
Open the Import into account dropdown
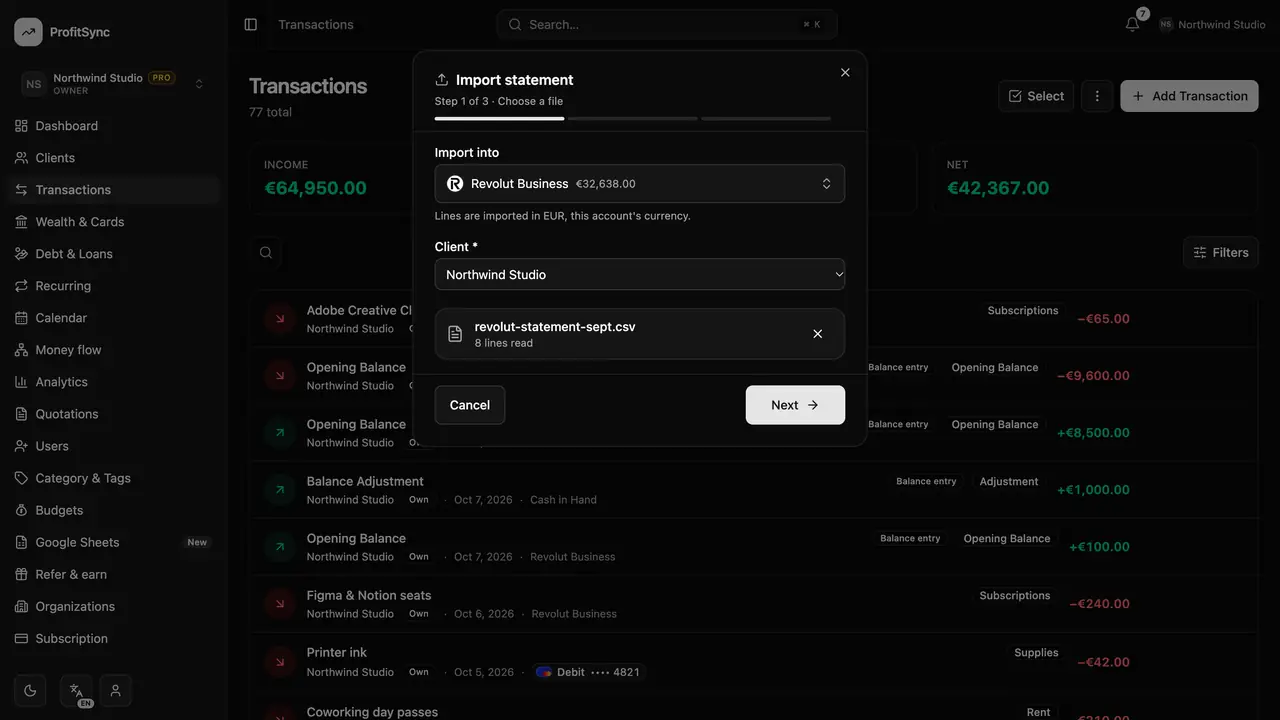(640, 184)
